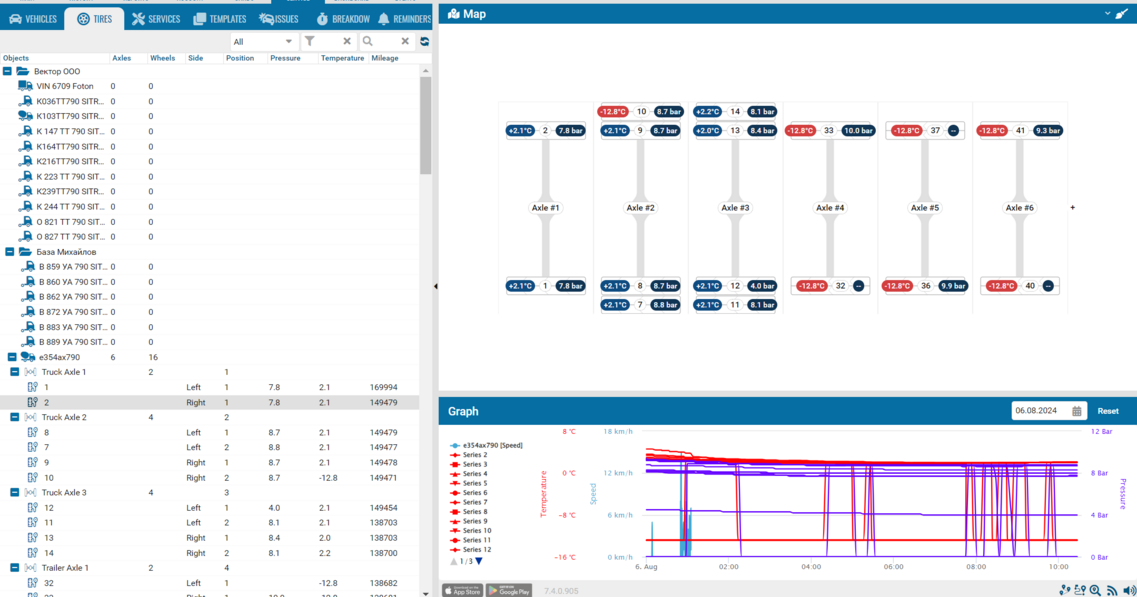Open the Services tab
Image resolution: width=1137 pixels, height=597 pixels.
(x=156, y=19)
